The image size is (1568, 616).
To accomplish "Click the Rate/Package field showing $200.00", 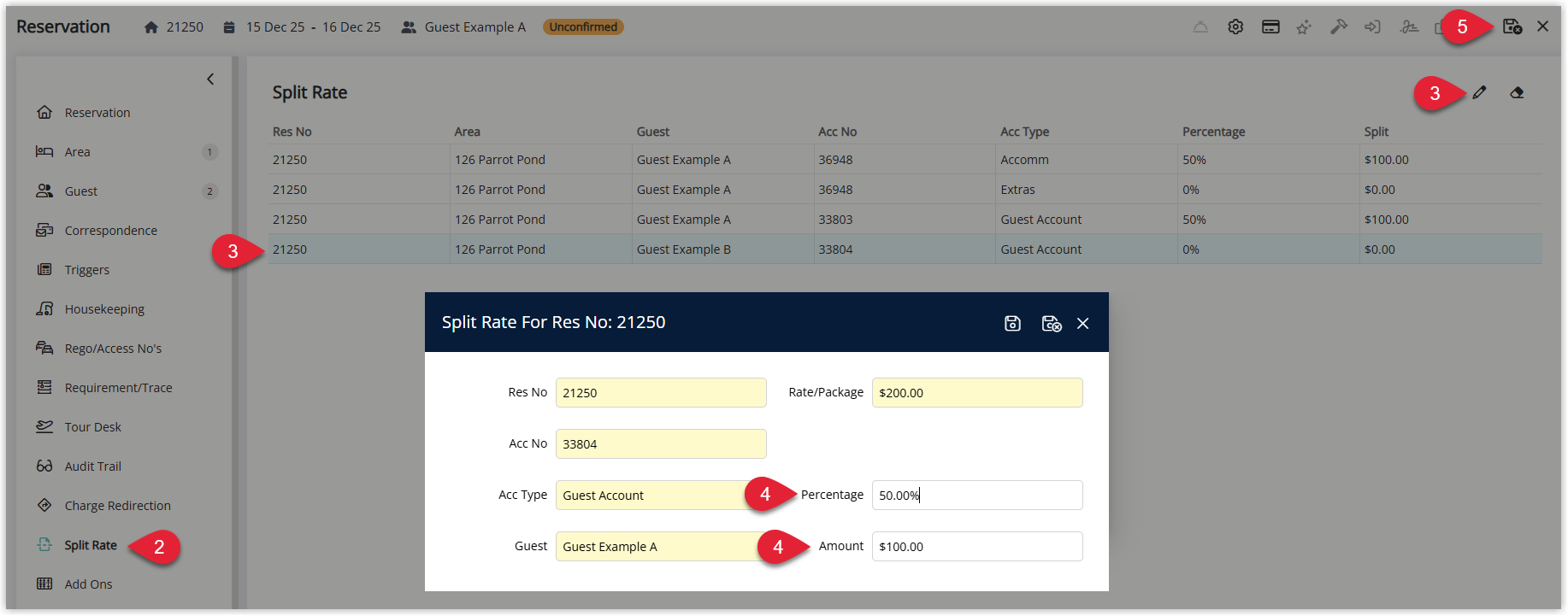I will [977, 393].
